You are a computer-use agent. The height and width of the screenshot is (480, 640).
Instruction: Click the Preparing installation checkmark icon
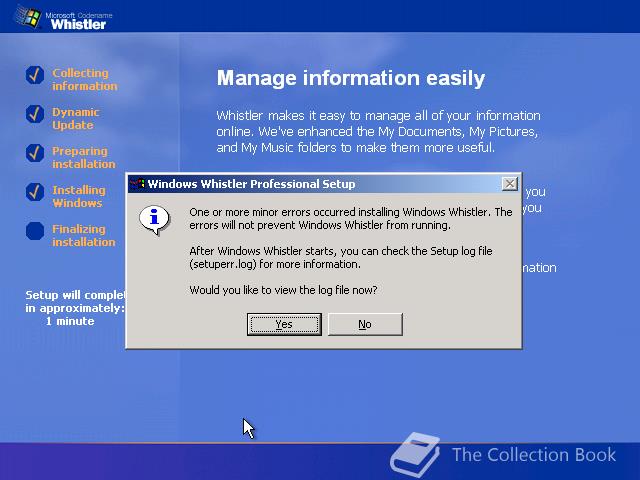35,153
